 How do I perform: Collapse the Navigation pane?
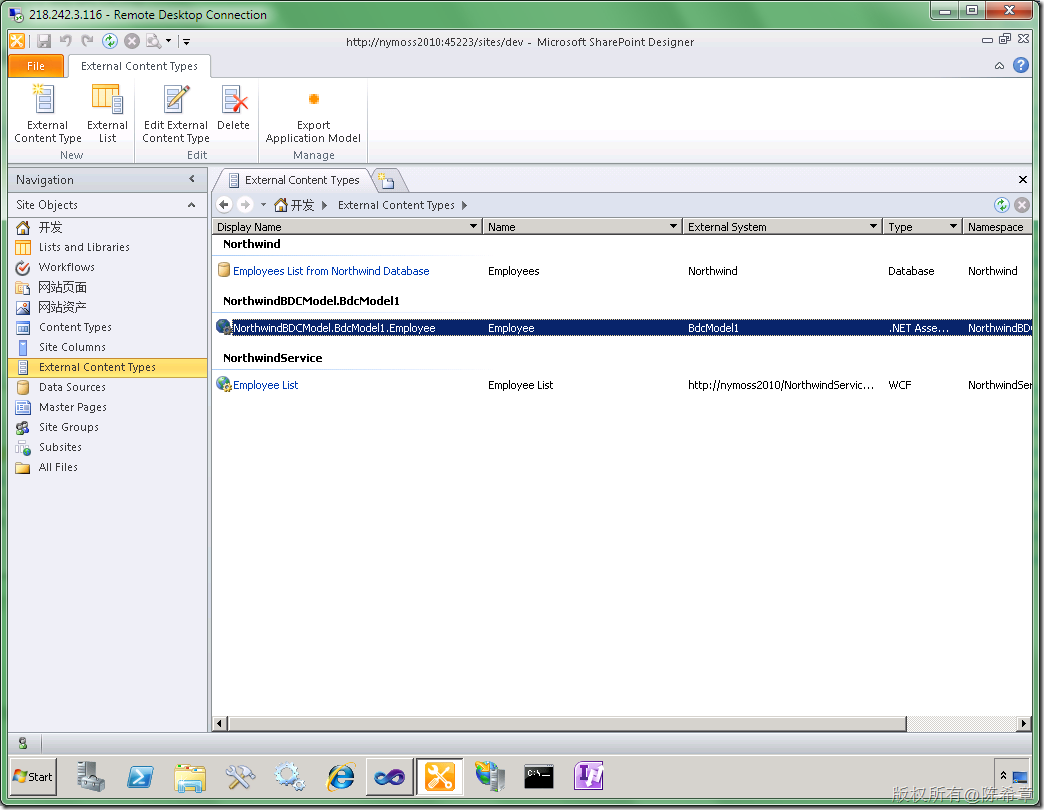click(192, 179)
